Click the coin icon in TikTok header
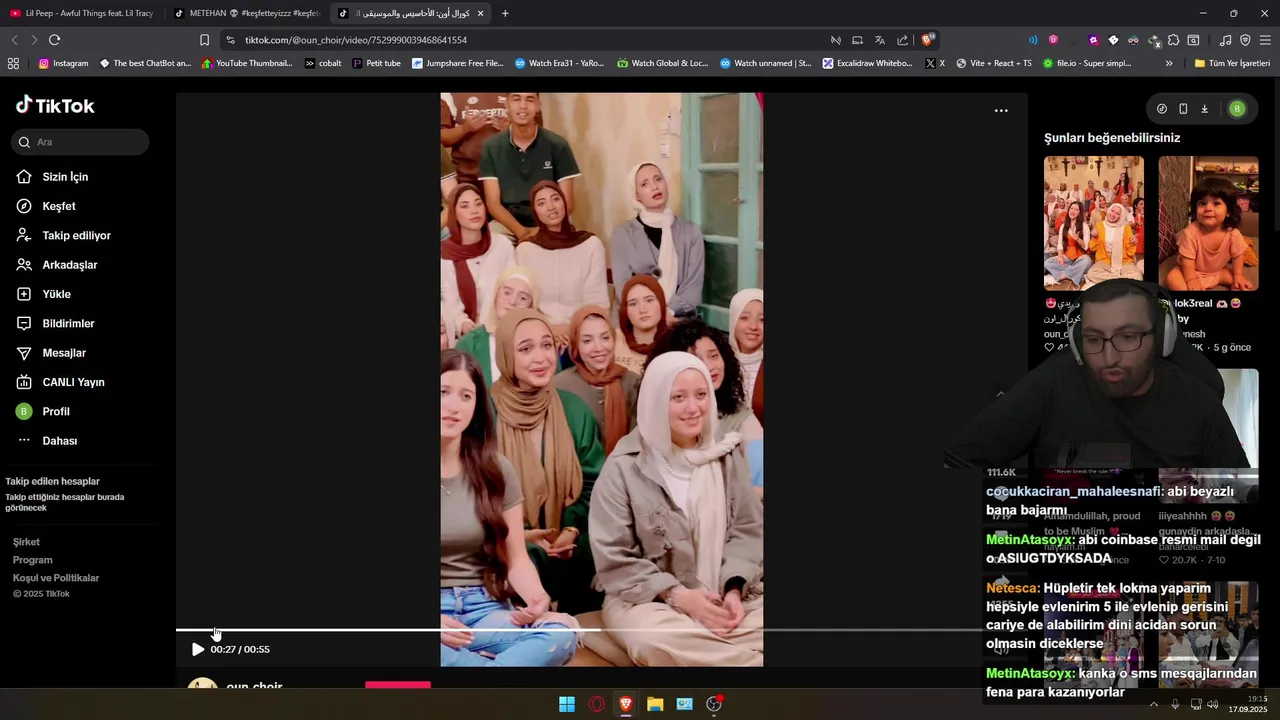 [x=1161, y=109]
